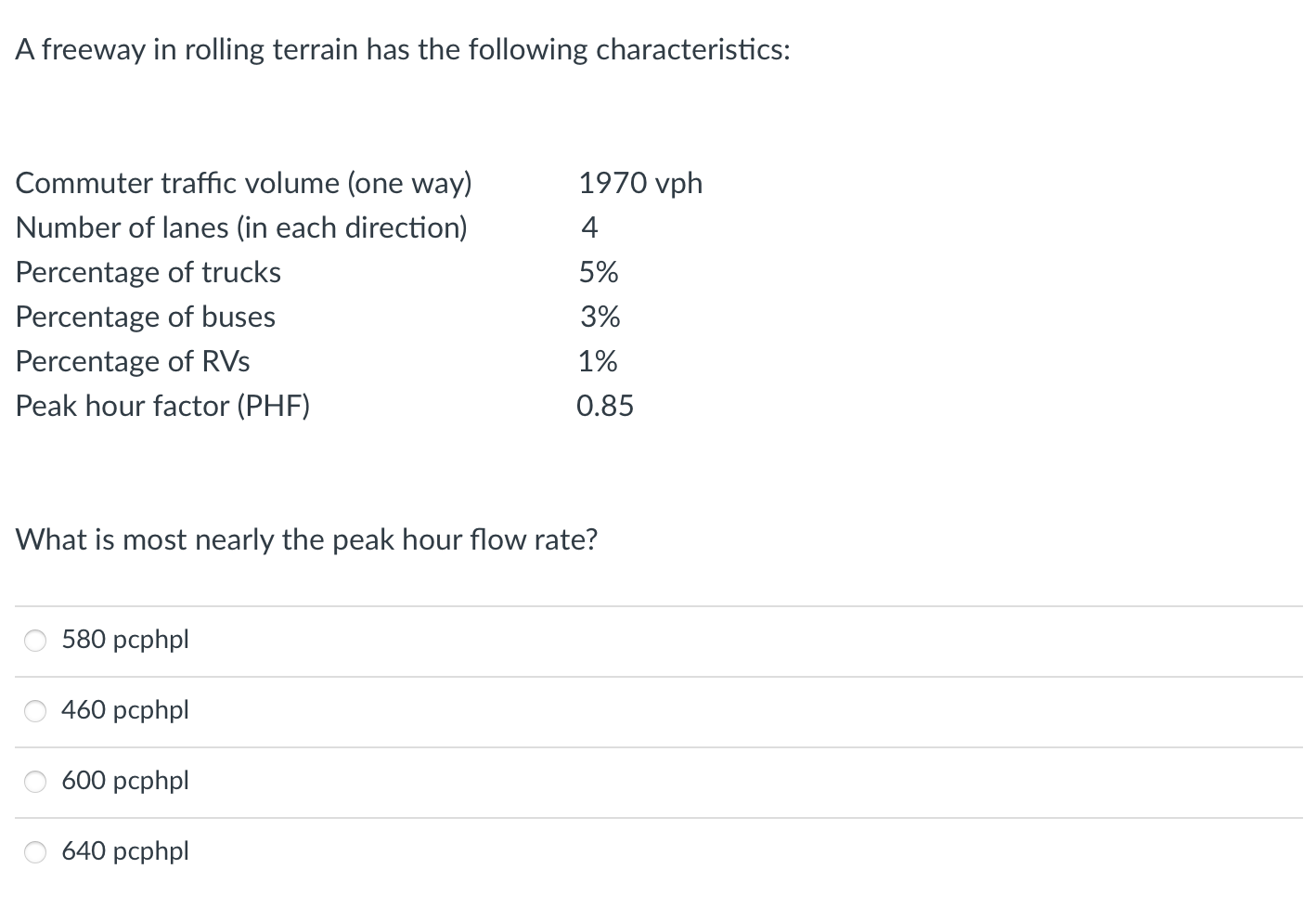Click the 'Percentage of buses' row label
Viewport: 1316px width, 908px height.
[x=146, y=317]
